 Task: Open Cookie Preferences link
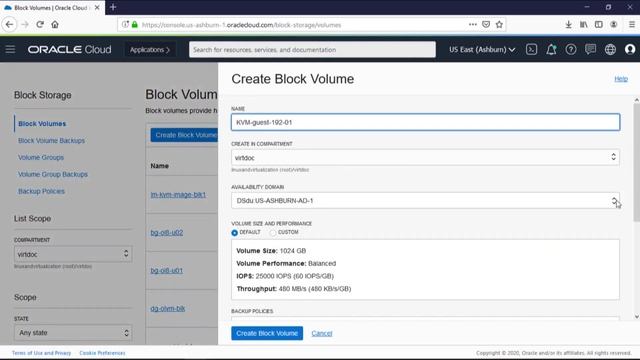point(102,353)
